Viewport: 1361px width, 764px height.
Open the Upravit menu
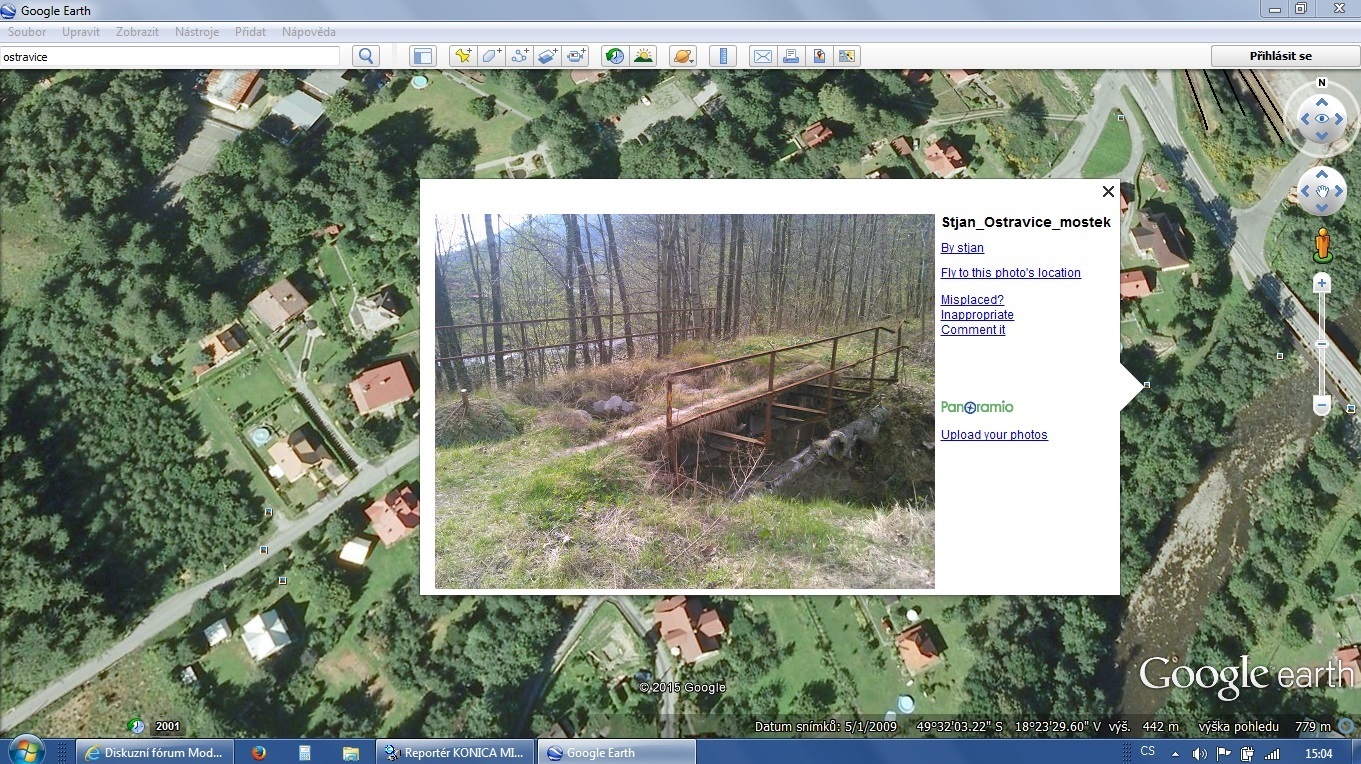point(81,32)
